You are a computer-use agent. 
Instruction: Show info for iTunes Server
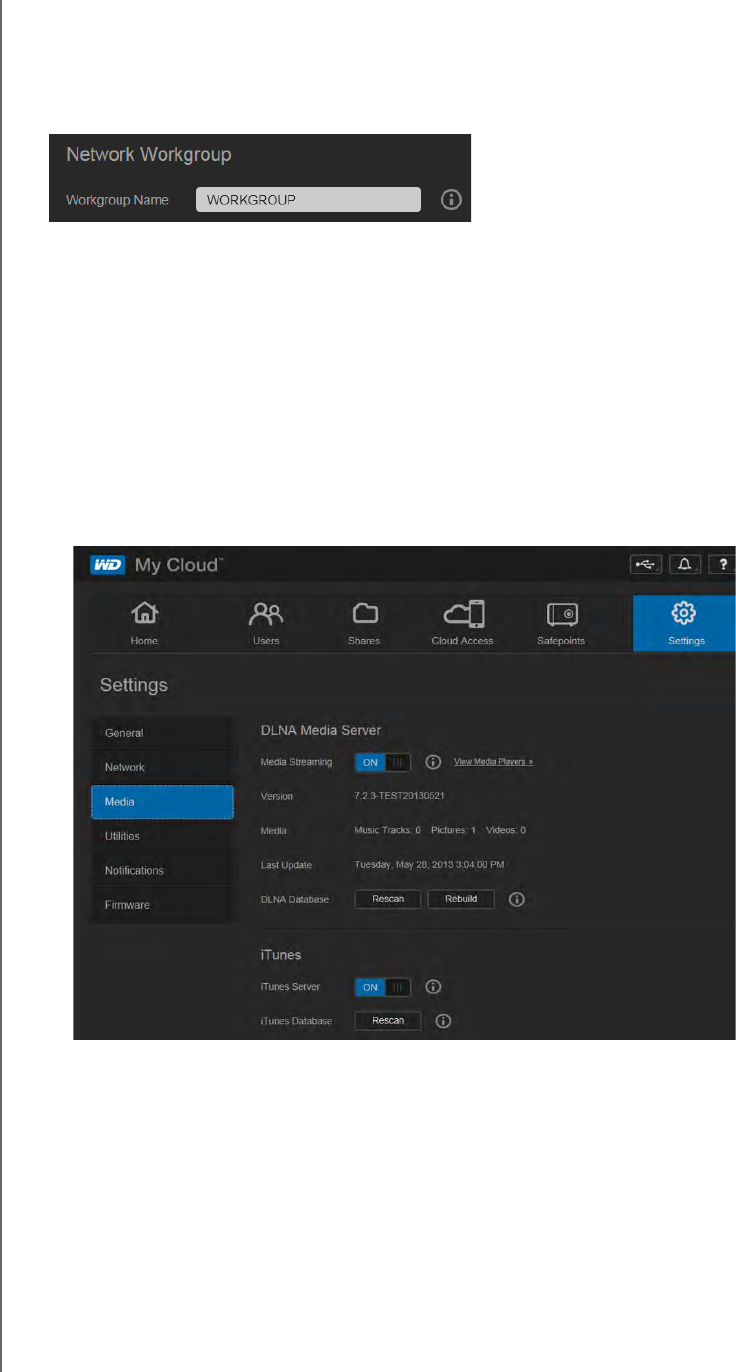(x=433, y=987)
